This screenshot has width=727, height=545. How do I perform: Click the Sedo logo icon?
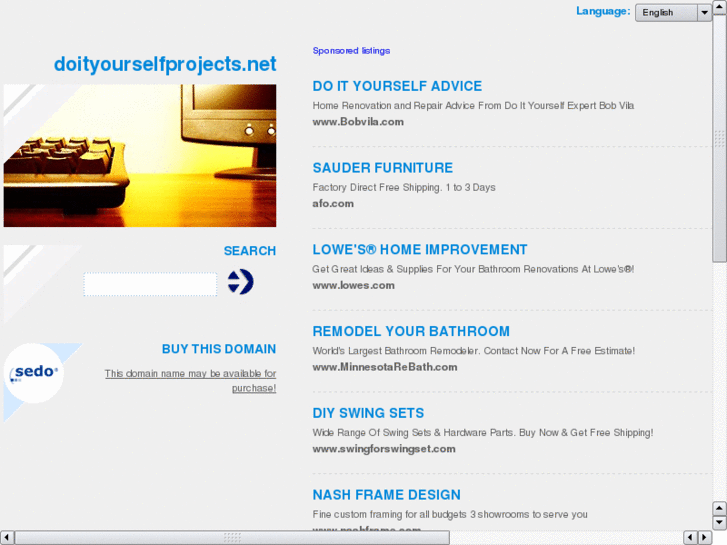coord(34,373)
